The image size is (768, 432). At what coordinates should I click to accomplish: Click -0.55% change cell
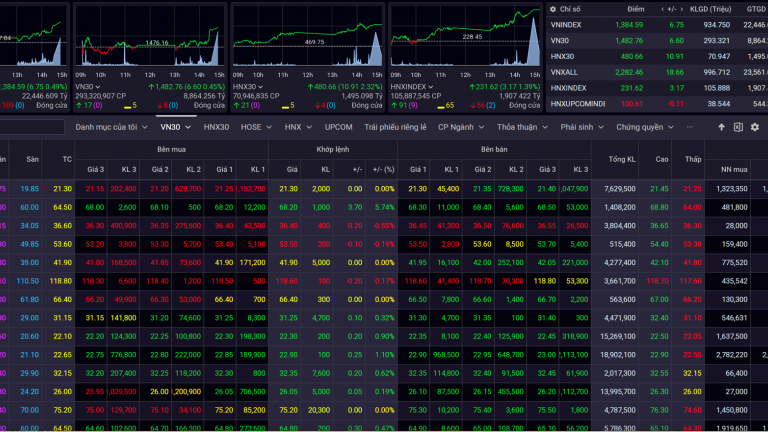(384, 226)
